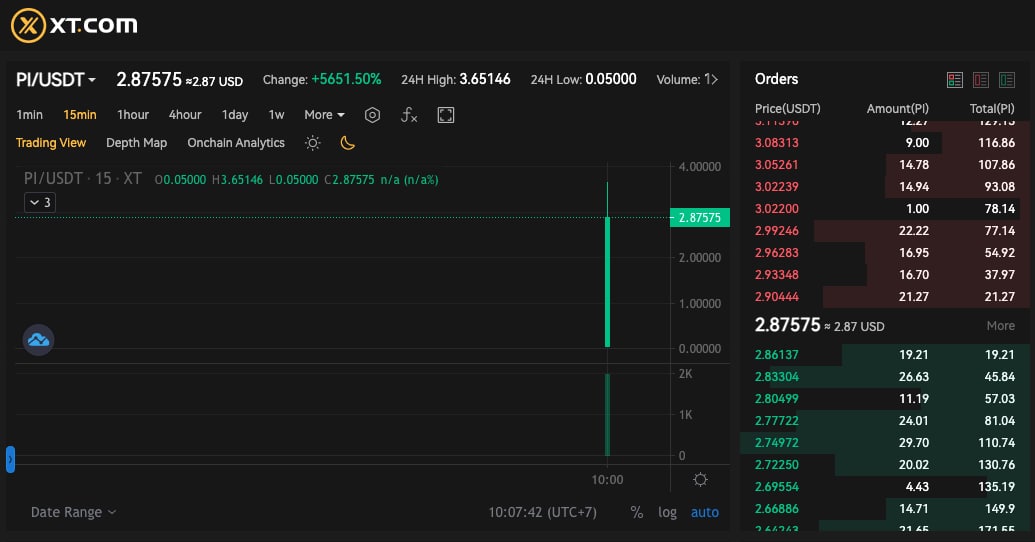Select the sell order priced 3.02239

(x=885, y=187)
